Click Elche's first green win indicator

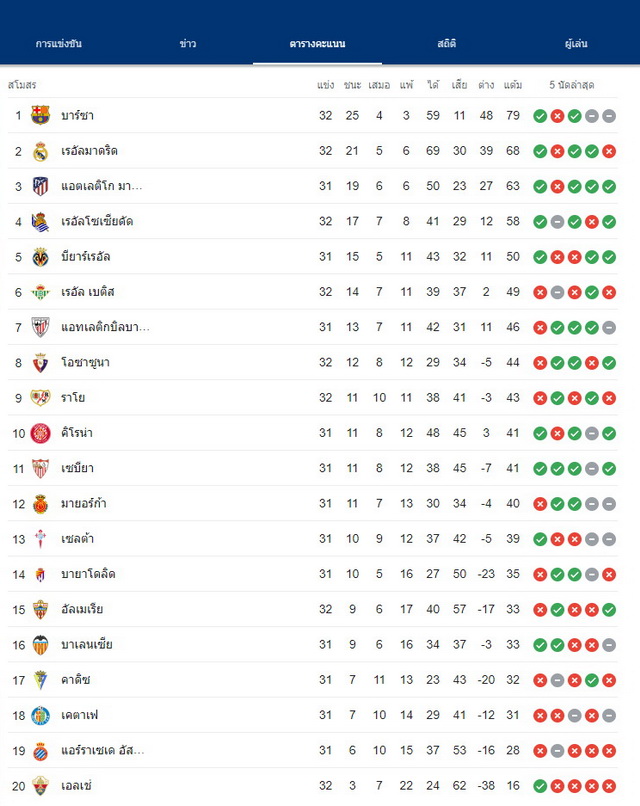tap(540, 786)
